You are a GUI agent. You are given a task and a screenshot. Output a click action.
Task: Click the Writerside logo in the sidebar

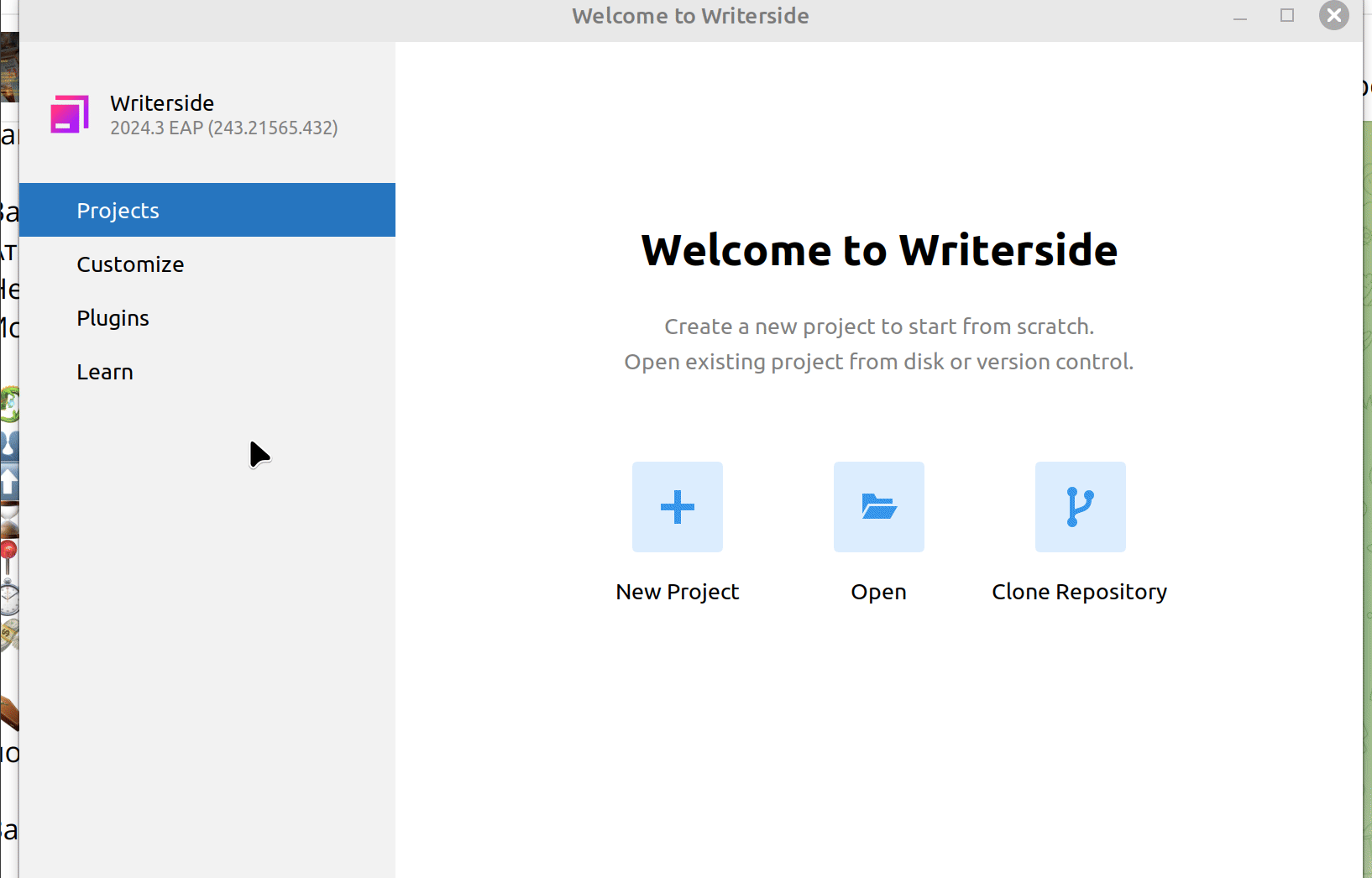[70, 114]
